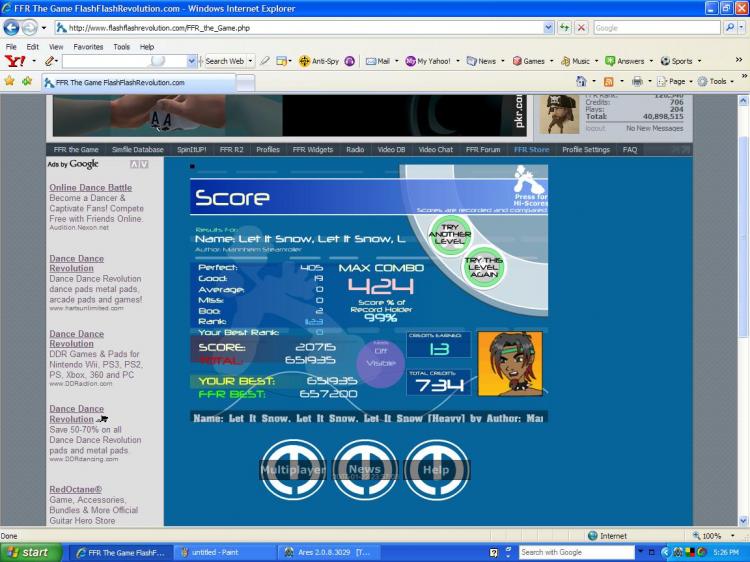The height and width of the screenshot is (562, 750).
Task: Click the URL address field
Action: pos(305,28)
